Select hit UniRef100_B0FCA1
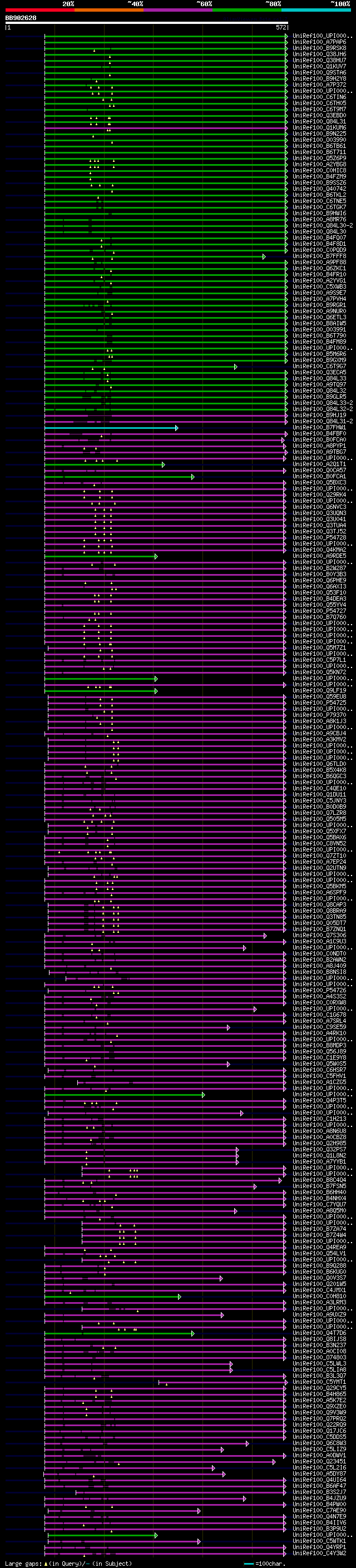Screen dimensions: 356x1568 point(319,477)
